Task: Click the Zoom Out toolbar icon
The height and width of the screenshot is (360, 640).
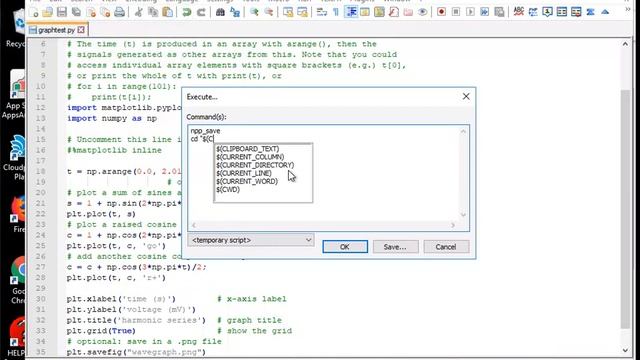Action: point(269,12)
